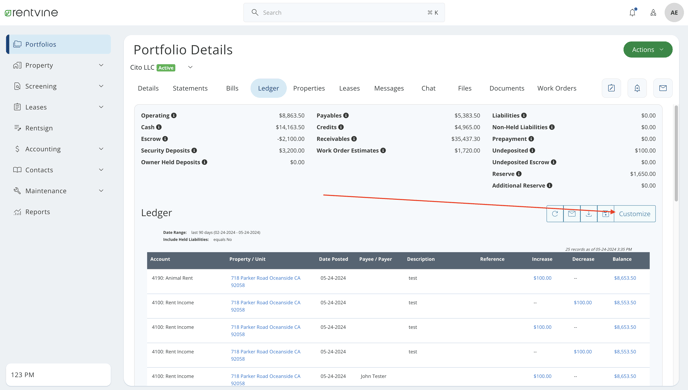The image size is (688, 390).
Task: Show info for Operating balance
Action: 174,115
